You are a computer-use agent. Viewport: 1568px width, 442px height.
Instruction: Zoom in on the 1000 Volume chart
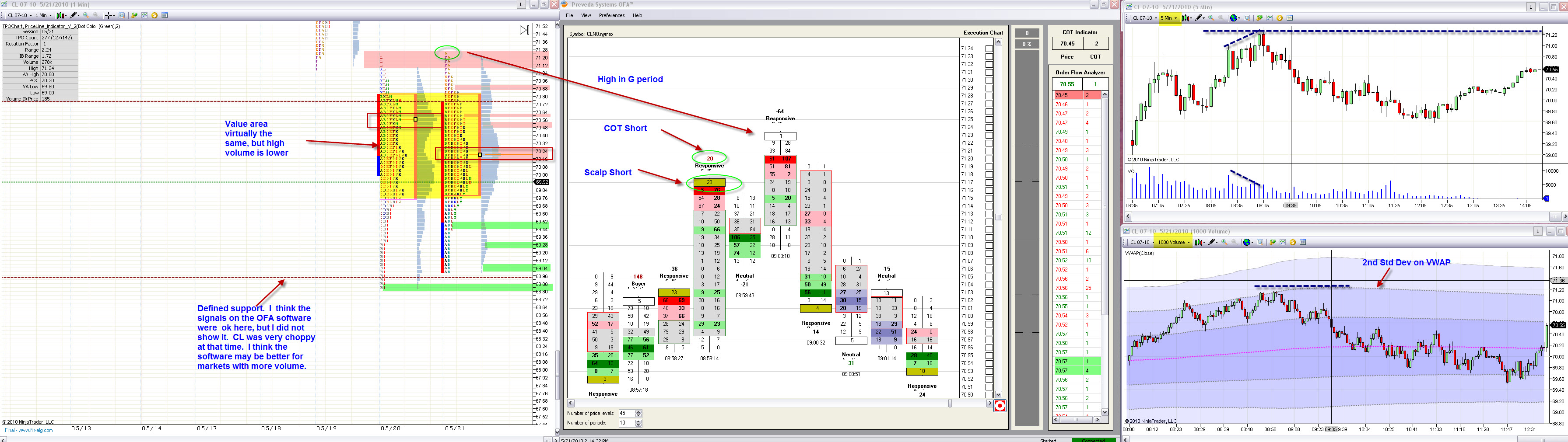[1225, 242]
